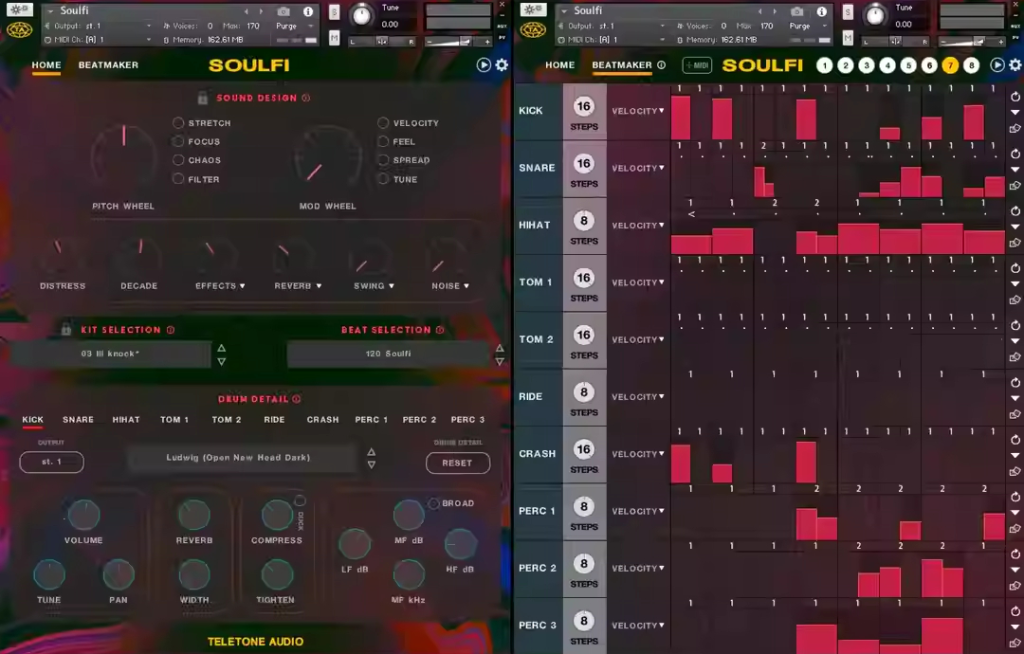Click the circular reset icon on the Crash row
1024x654 pixels.
(1015, 440)
